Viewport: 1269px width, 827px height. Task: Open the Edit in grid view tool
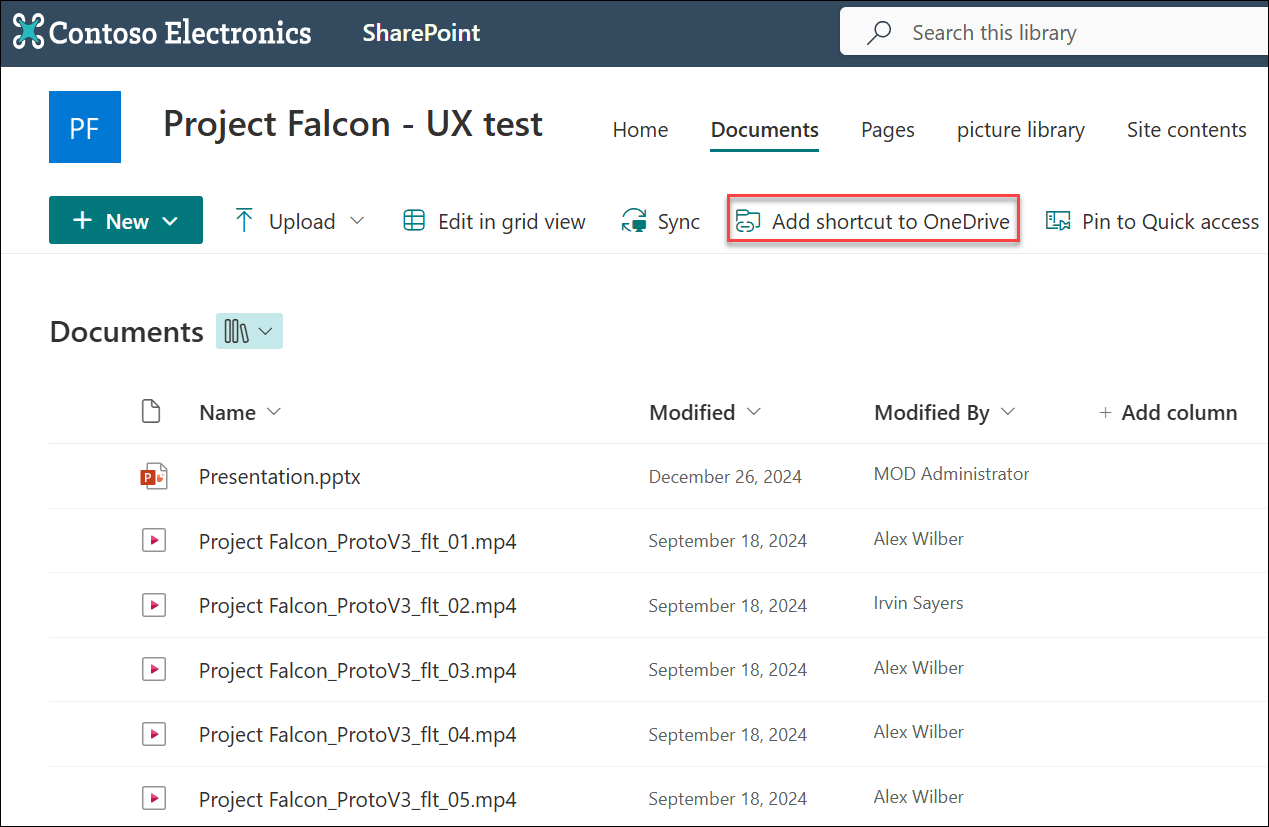pos(493,221)
